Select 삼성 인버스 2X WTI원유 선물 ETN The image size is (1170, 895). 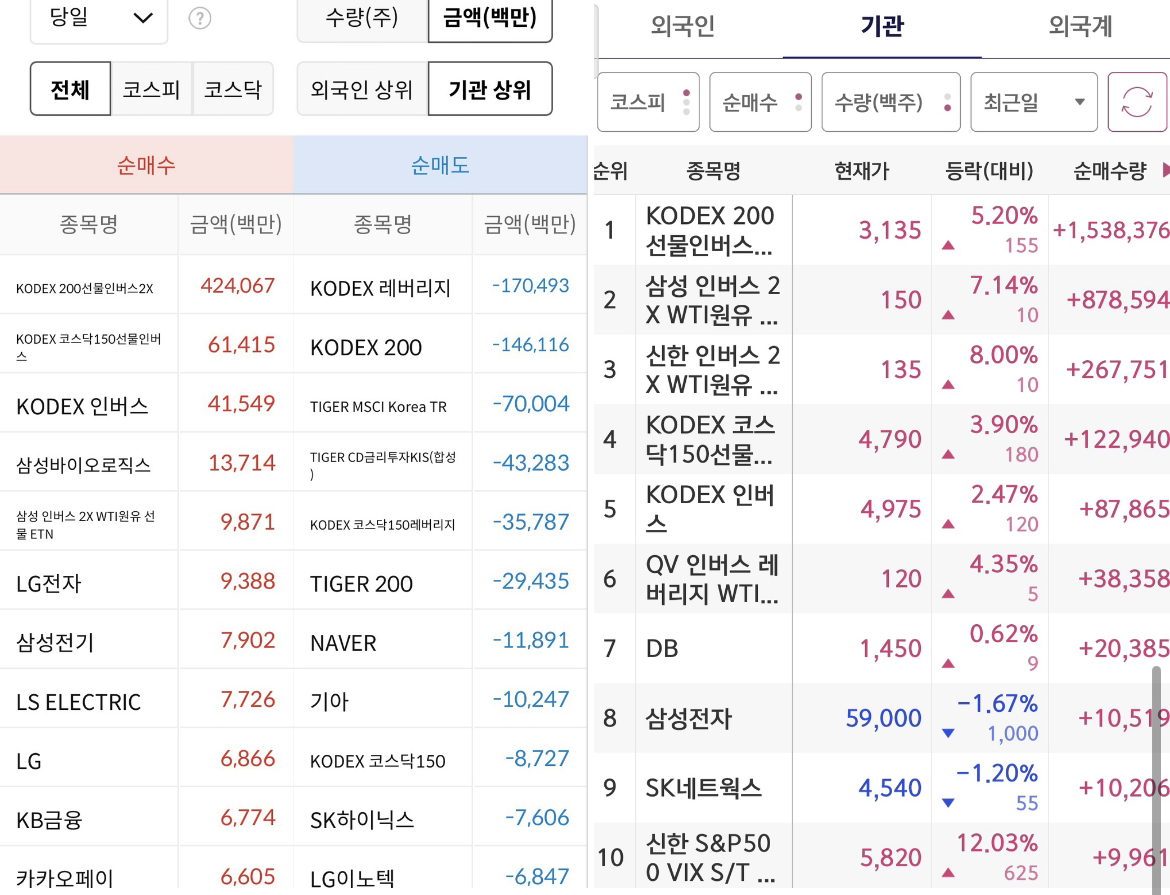[86, 524]
